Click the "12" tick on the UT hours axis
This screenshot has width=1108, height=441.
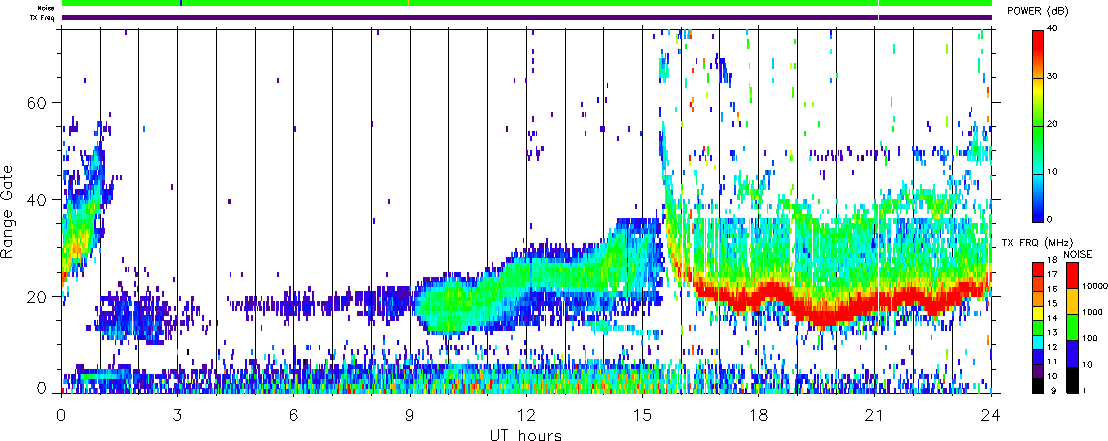[x=526, y=414]
